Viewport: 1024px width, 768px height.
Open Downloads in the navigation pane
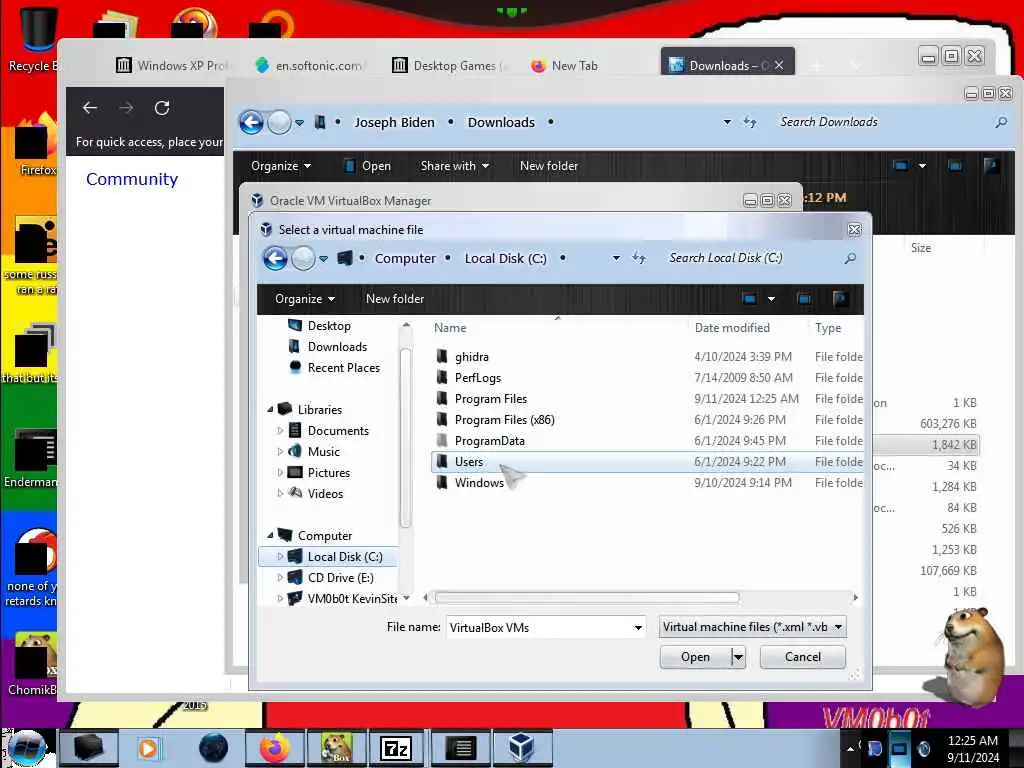pos(337,347)
